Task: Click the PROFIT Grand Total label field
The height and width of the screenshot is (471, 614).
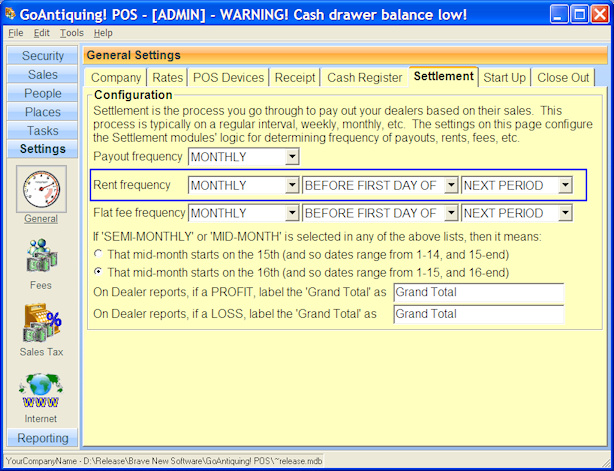Action: pyautogui.click(x=479, y=292)
